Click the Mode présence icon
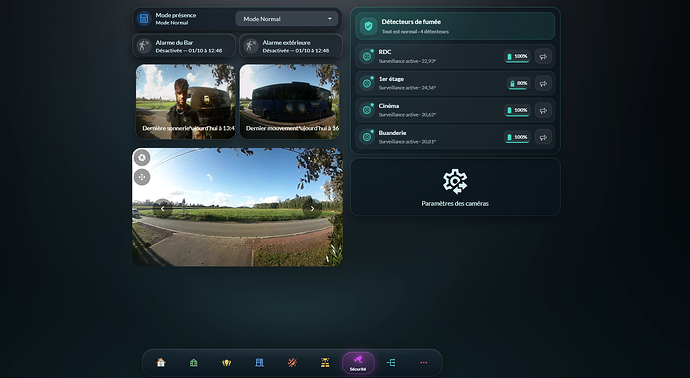 143,18
